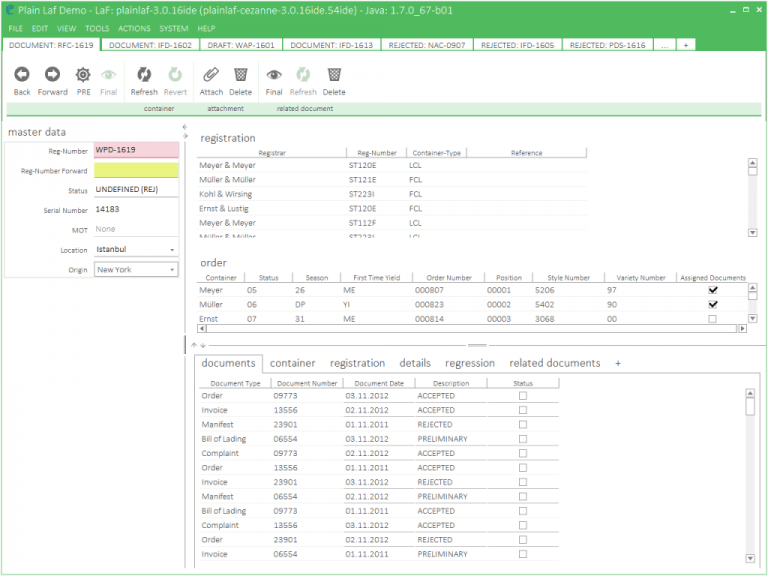
Task: Switch to the related documents tab
Action: coord(554,363)
